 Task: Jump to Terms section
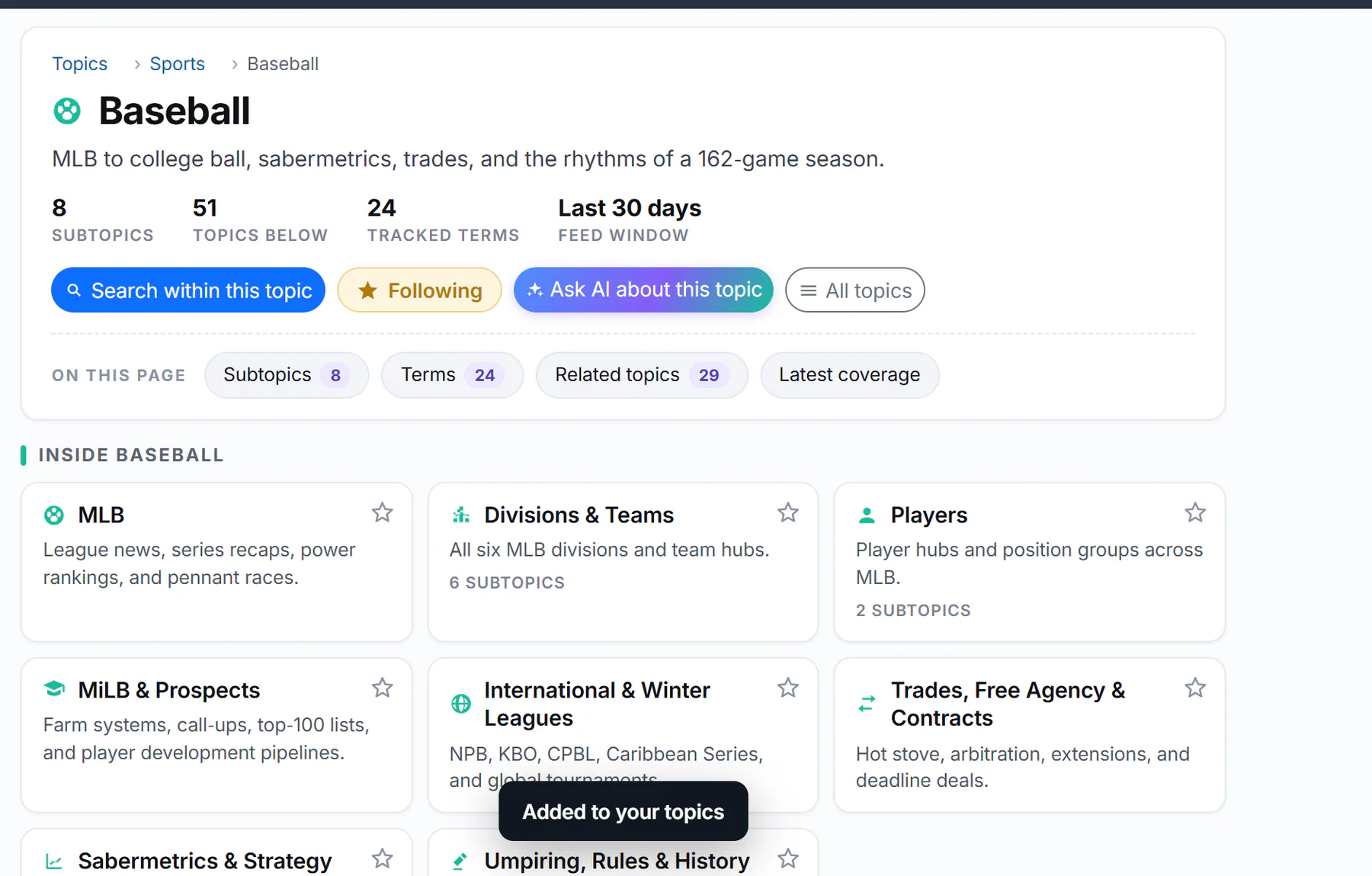(452, 375)
